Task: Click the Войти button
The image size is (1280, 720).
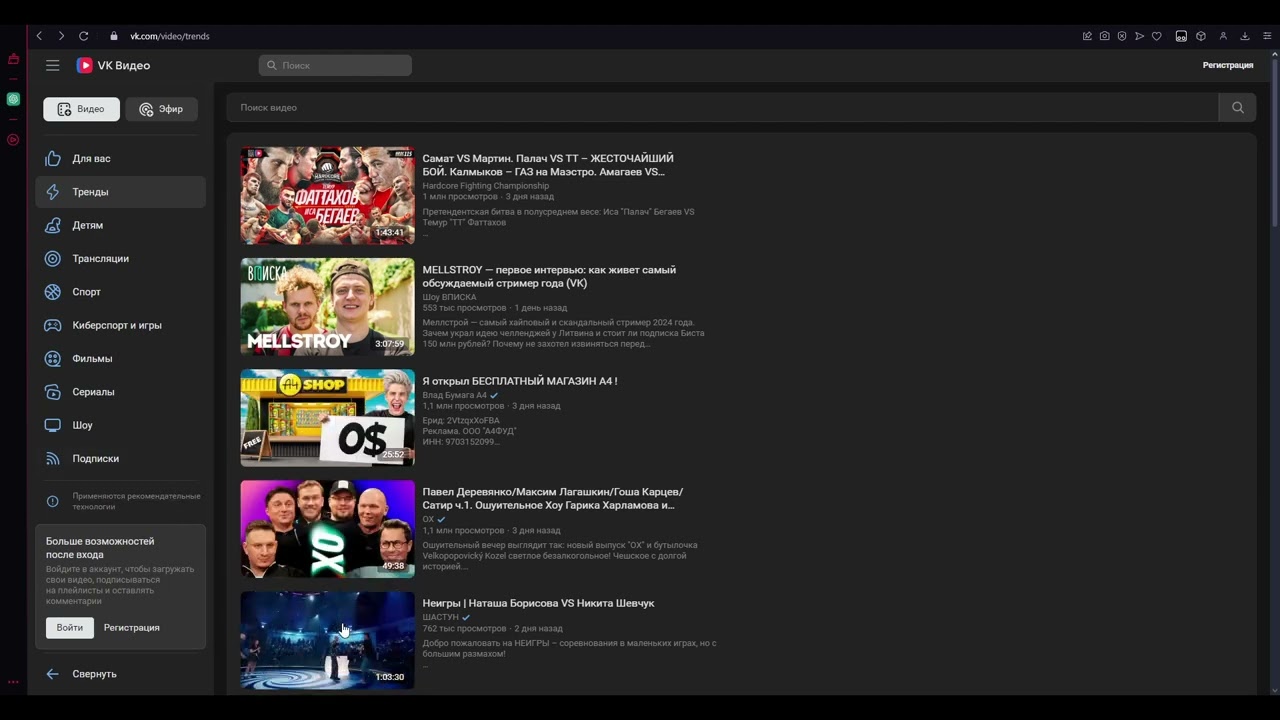Action: click(70, 628)
